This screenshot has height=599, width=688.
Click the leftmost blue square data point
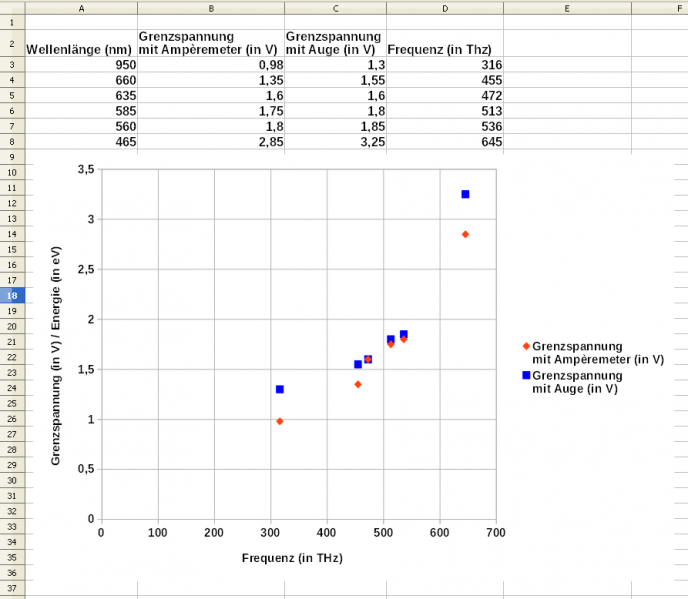click(280, 389)
